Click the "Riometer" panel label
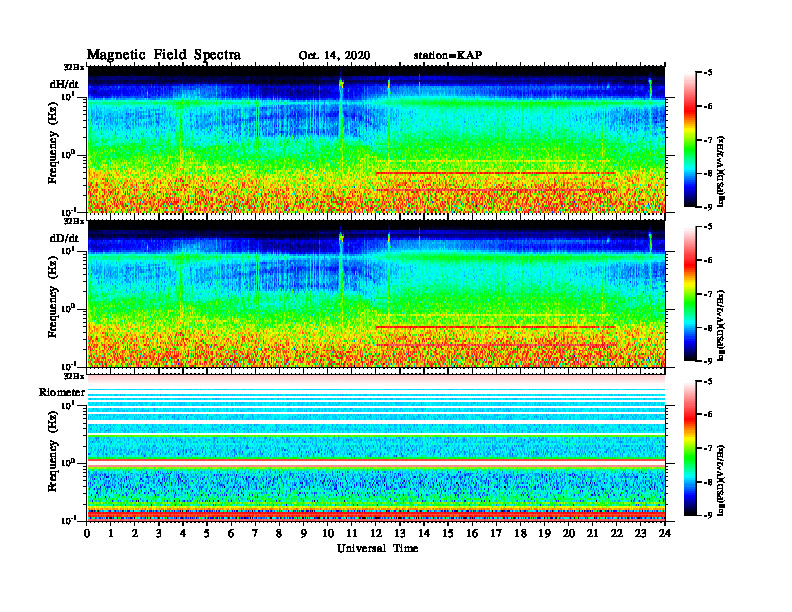This screenshot has height=612, width=792. click(62, 392)
